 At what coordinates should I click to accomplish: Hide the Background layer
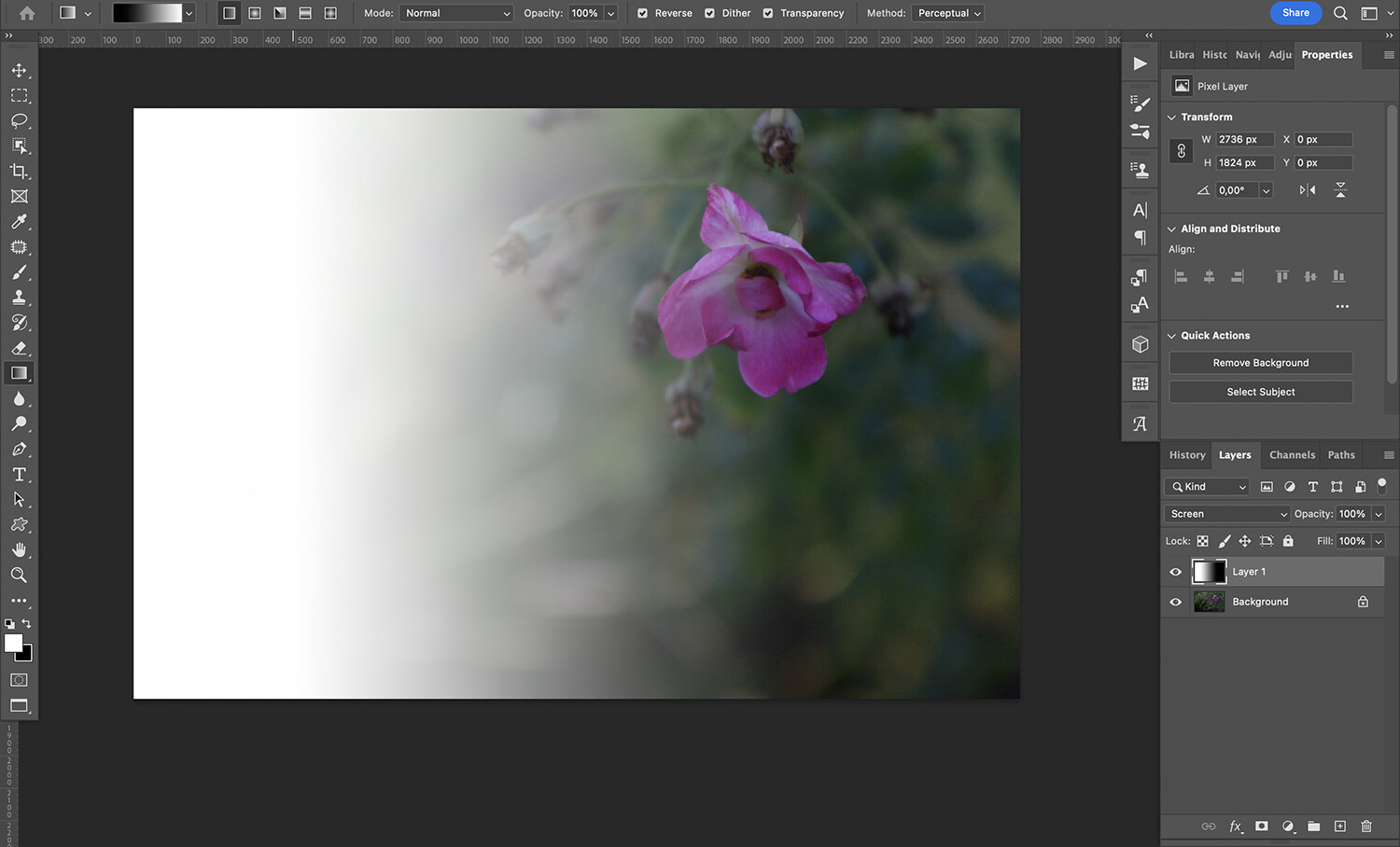coord(1175,602)
